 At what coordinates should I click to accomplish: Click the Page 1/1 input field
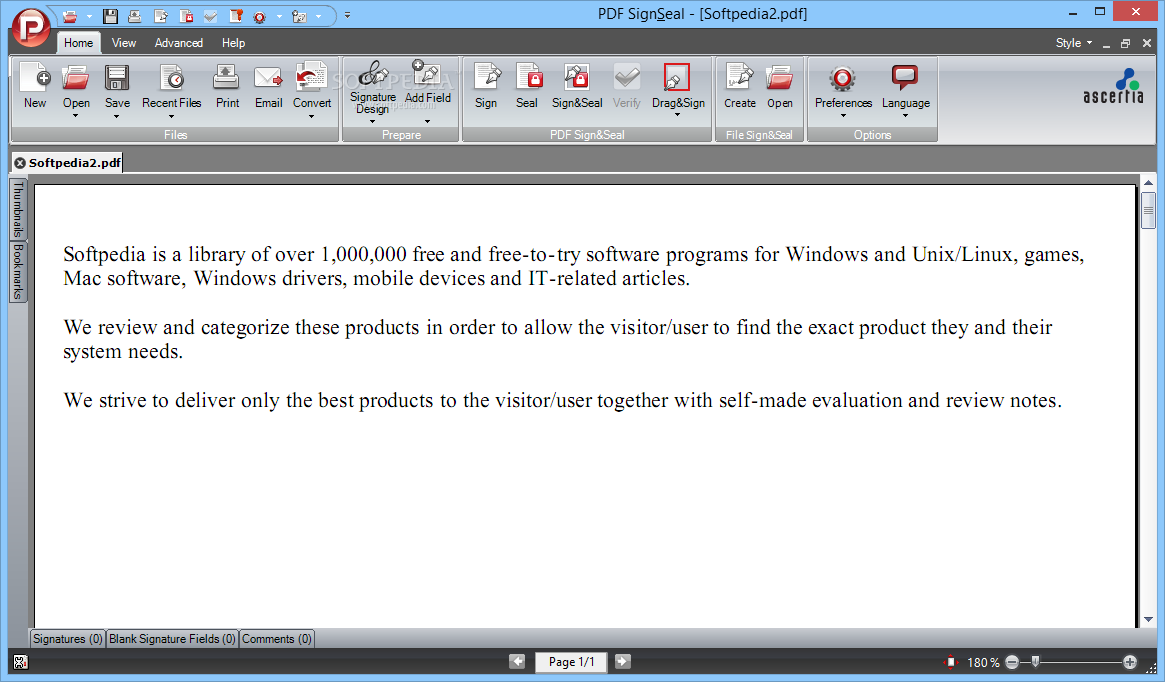pyautogui.click(x=571, y=662)
